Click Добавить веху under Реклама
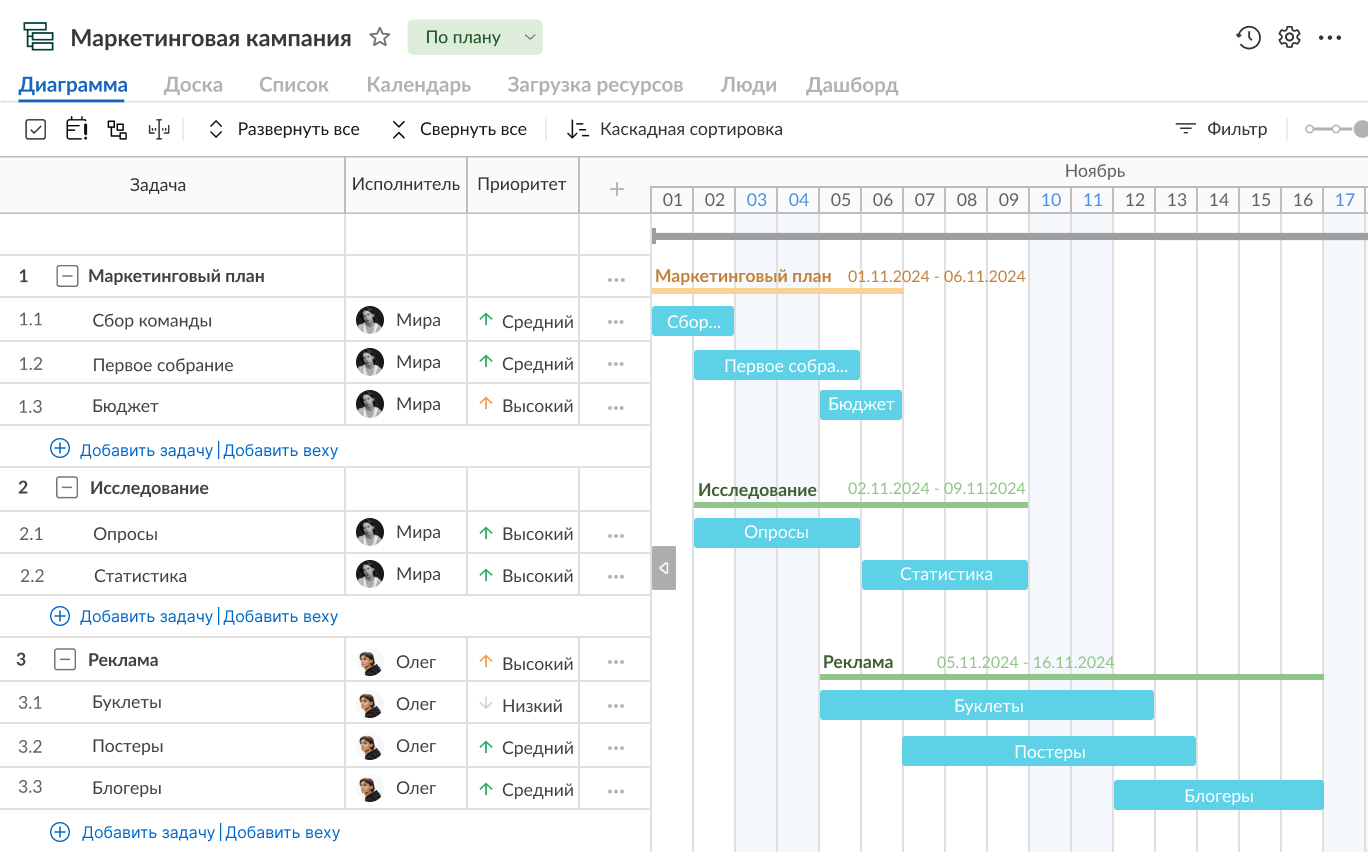 coord(283,832)
